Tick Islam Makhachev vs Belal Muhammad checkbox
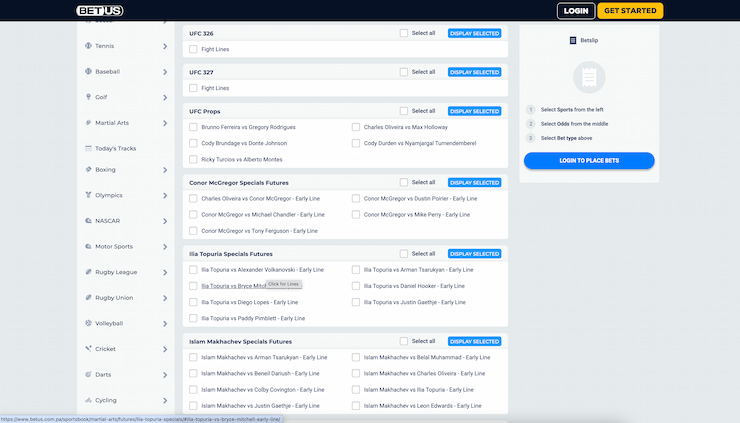The width and height of the screenshot is (740, 423). coord(356,357)
